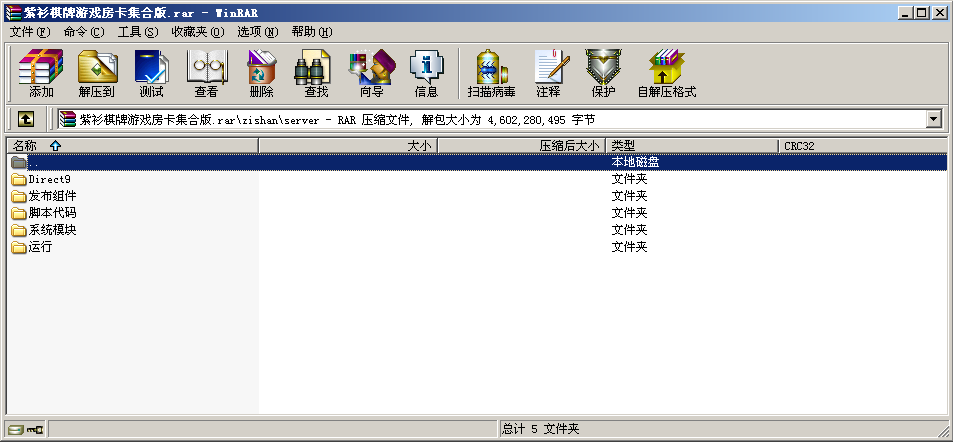Open the 注释 (Comment) tool

click(x=548, y=73)
